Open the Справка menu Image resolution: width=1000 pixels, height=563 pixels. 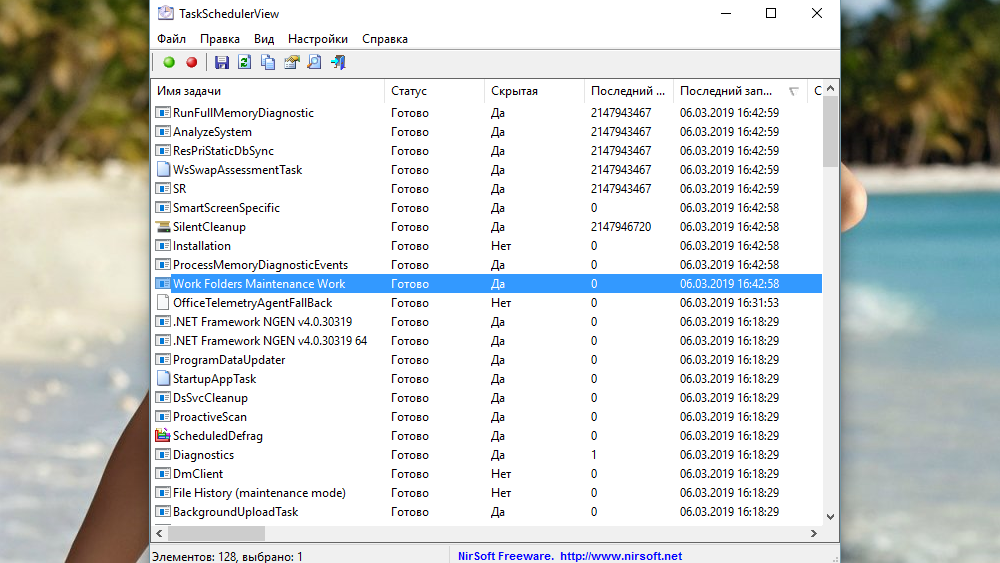(x=385, y=39)
